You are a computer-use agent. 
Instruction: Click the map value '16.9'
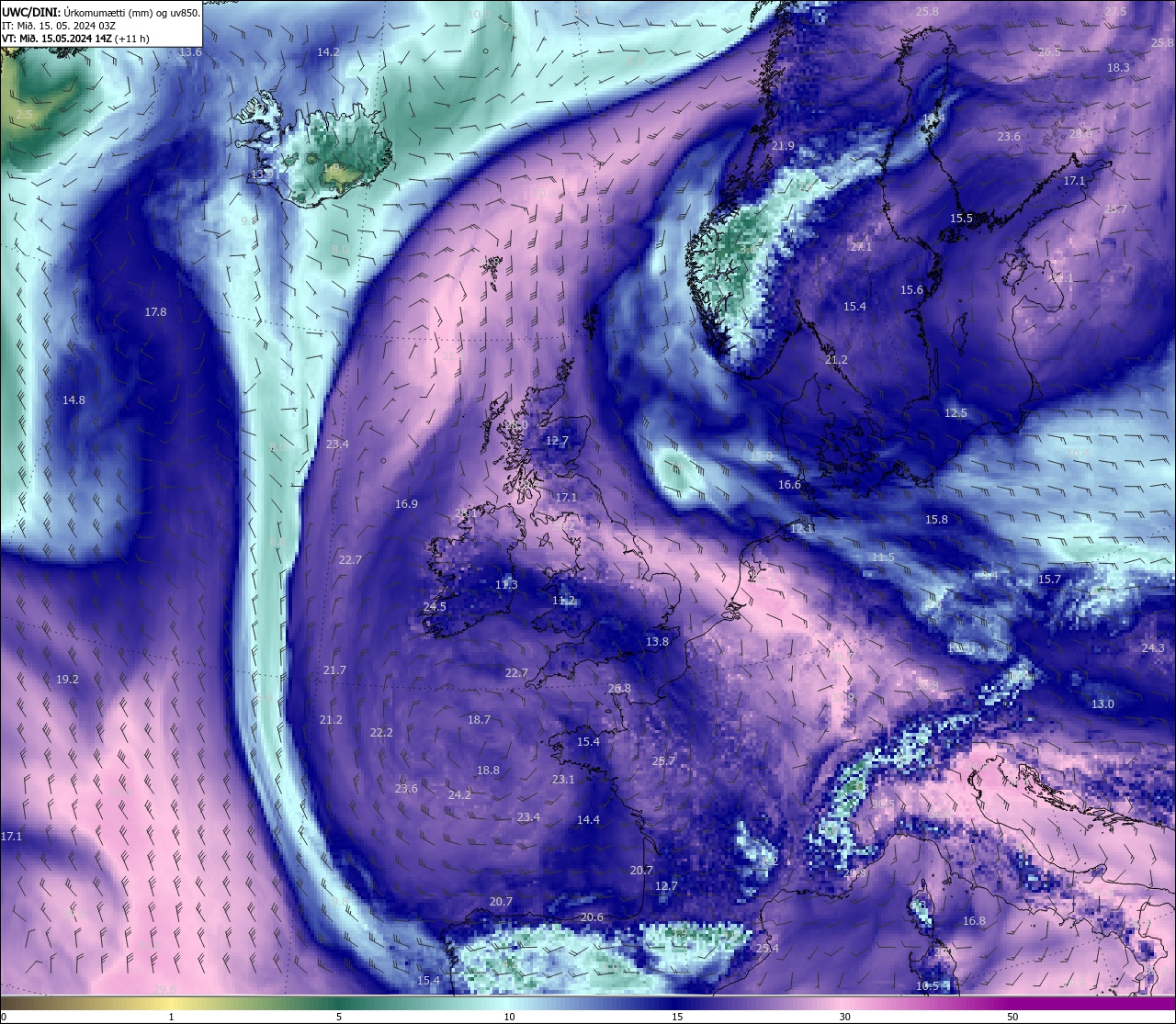[406, 504]
